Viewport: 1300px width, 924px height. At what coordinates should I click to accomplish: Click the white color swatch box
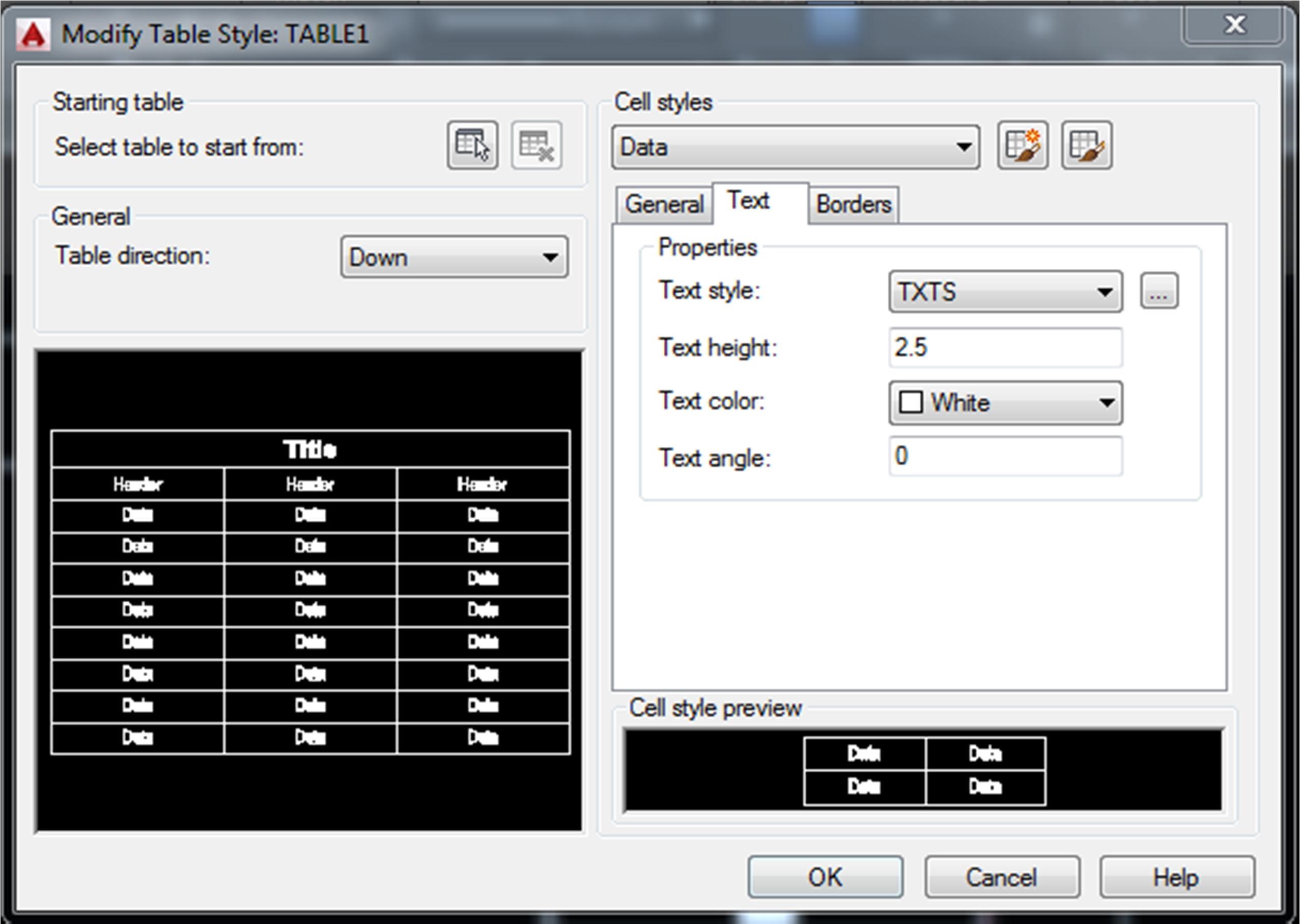tap(910, 402)
